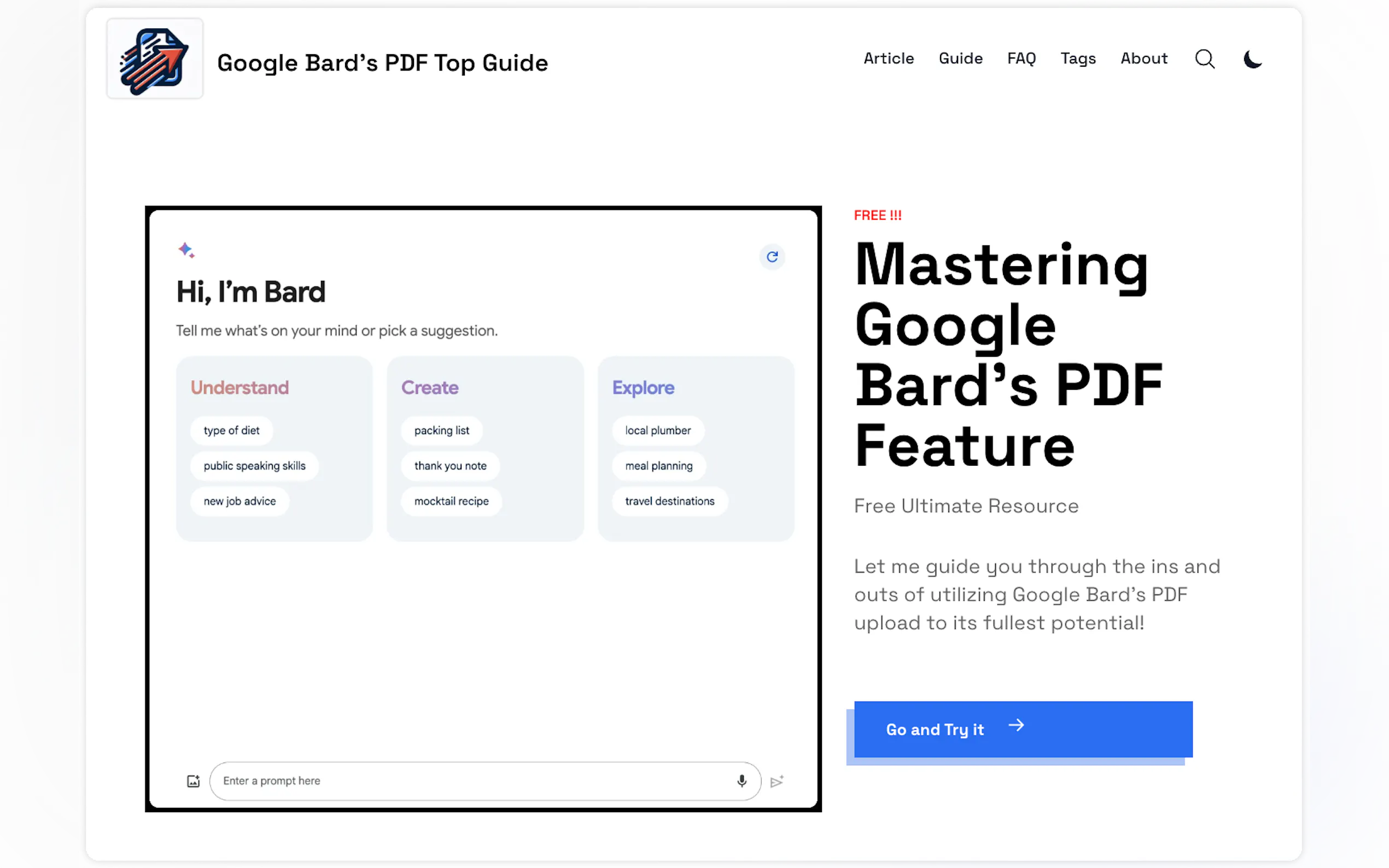Screen dimensions: 1389x868
Task: Click the Create card heading
Action: [429, 388]
